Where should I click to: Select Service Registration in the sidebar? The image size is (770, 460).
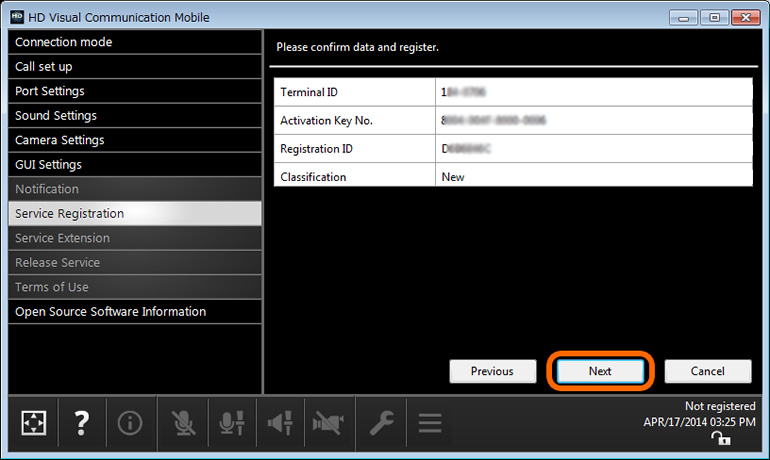[135, 214]
